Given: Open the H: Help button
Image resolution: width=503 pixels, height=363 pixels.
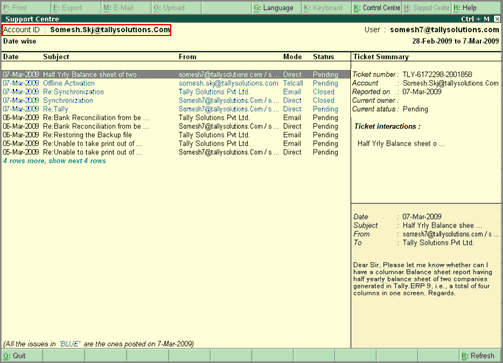Looking at the screenshot, I should 477,8.
